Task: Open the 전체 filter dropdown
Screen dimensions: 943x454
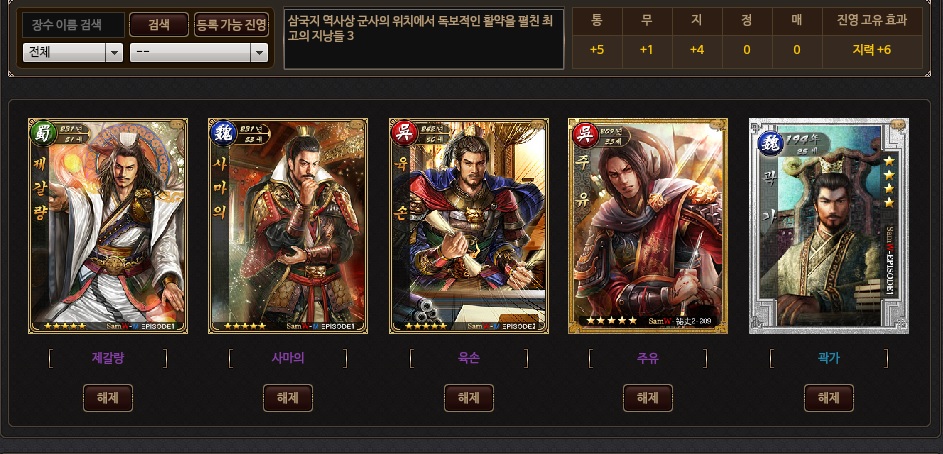Action: pos(73,52)
